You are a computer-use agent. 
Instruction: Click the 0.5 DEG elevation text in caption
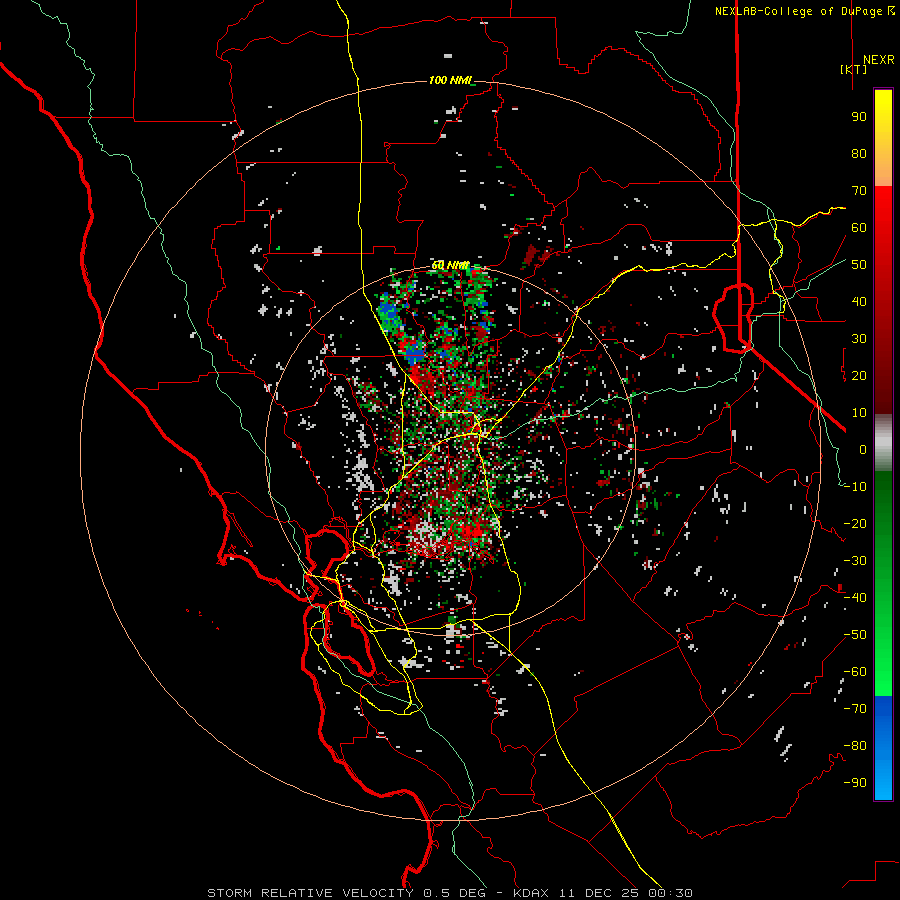tap(455, 893)
